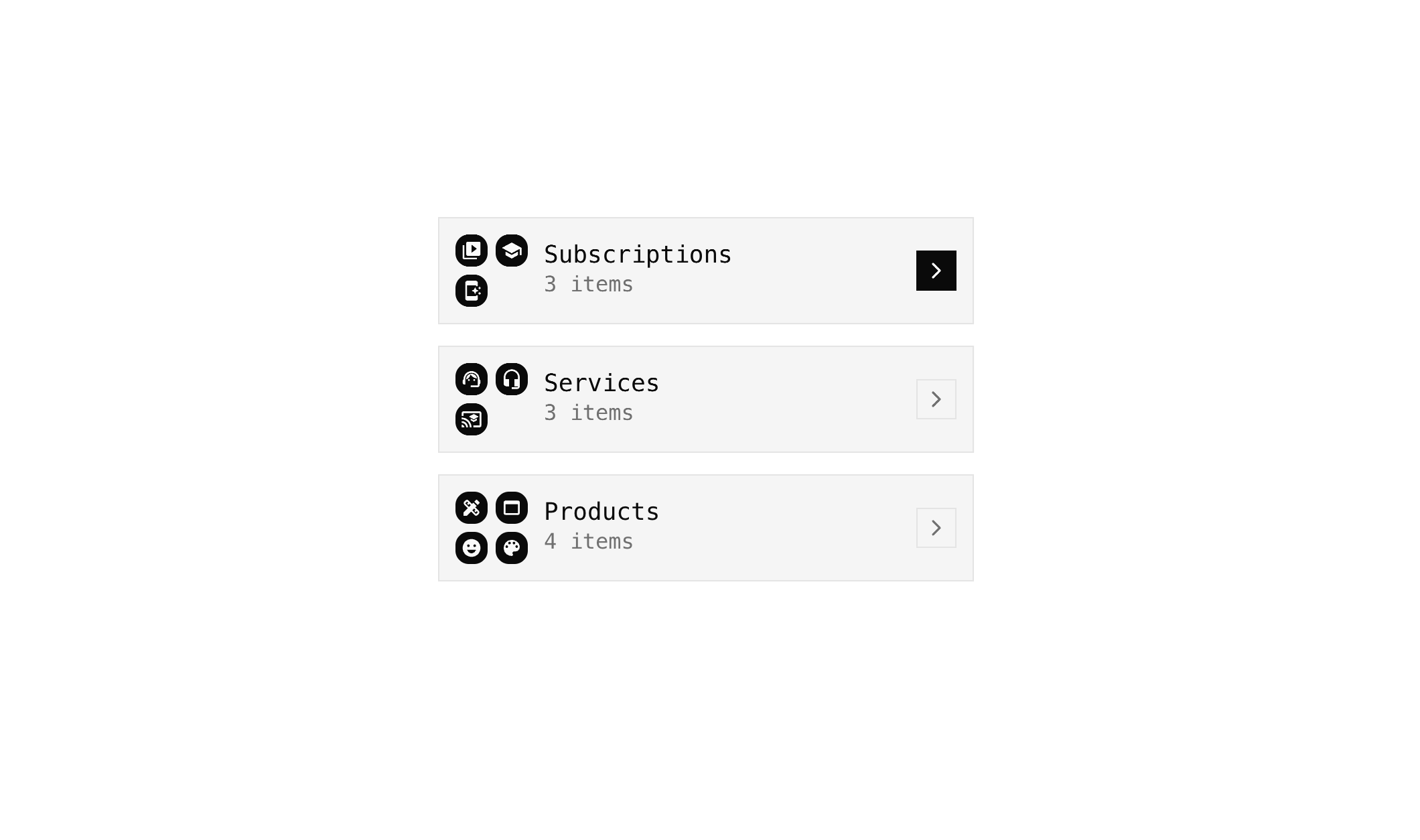Screen dimensions: 1420x840
Task: Open the Services title link
Action: (x=601, y=383)
